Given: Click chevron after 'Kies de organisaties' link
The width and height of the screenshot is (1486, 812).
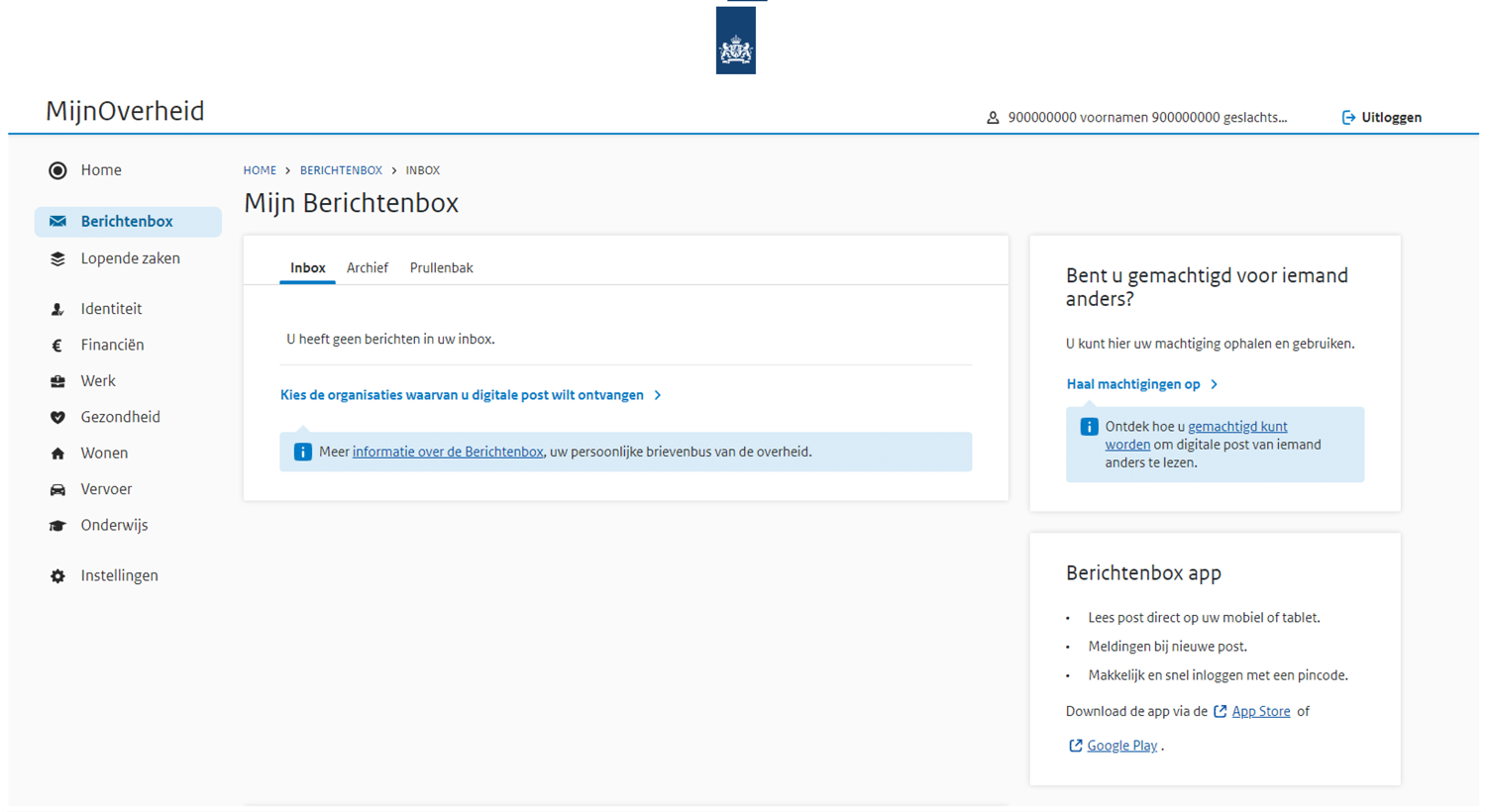Looking at the screenshot, I should (x=658, y=395).
